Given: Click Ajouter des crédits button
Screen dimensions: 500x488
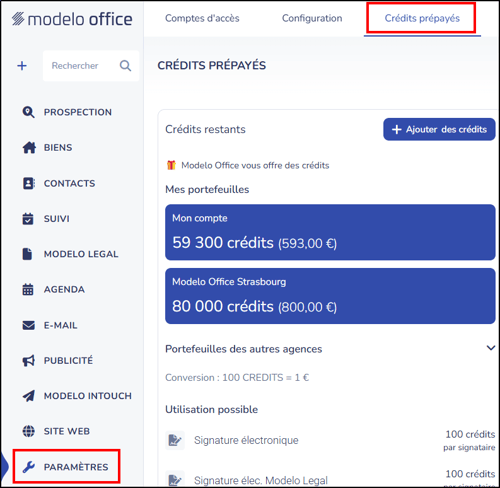Looking at the screenshot, I should click(439, 129).
